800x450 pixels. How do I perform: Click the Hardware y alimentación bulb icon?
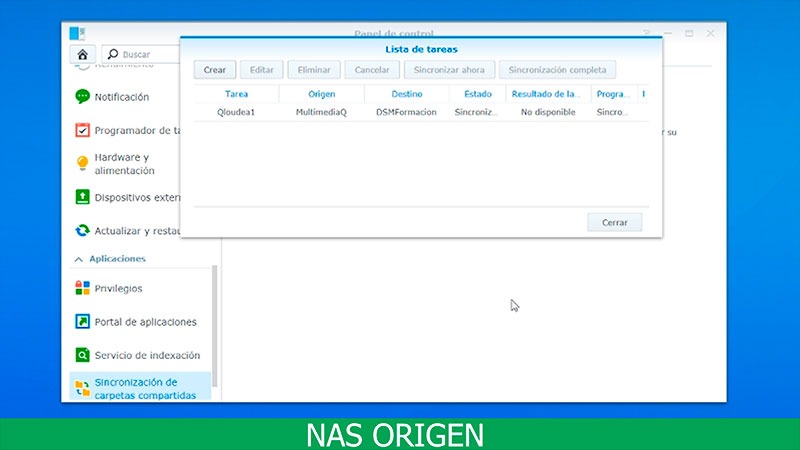pos(82,163)
